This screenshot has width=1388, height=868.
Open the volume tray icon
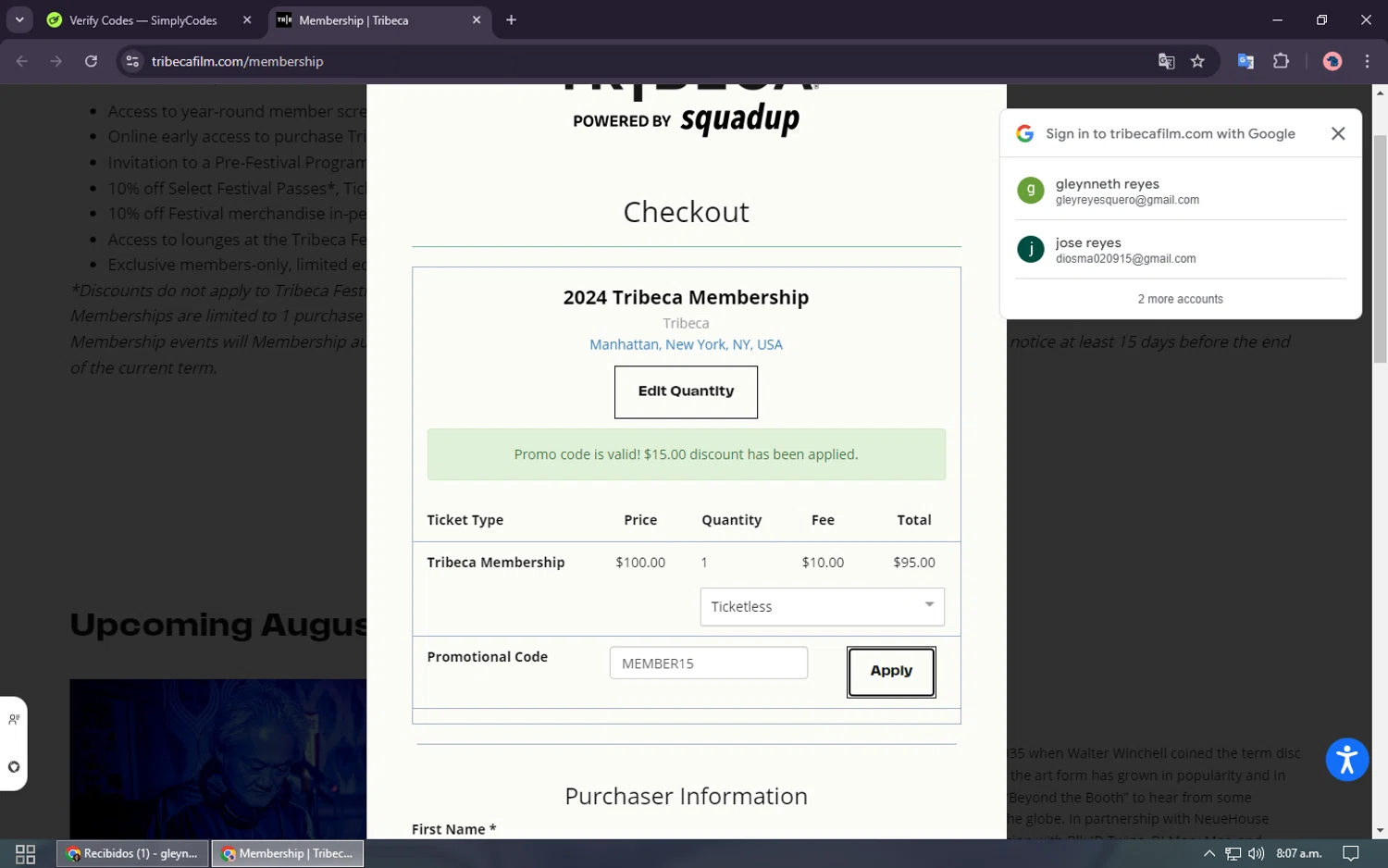1256,853
